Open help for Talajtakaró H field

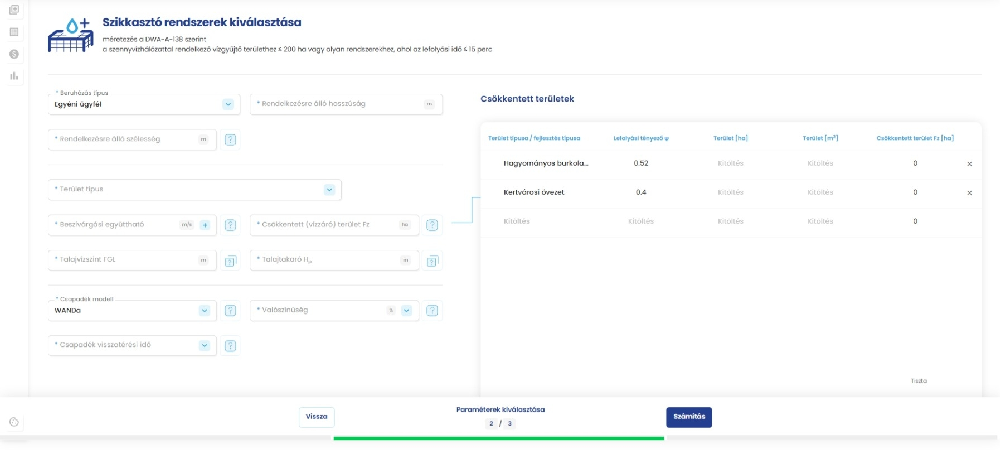432,260
